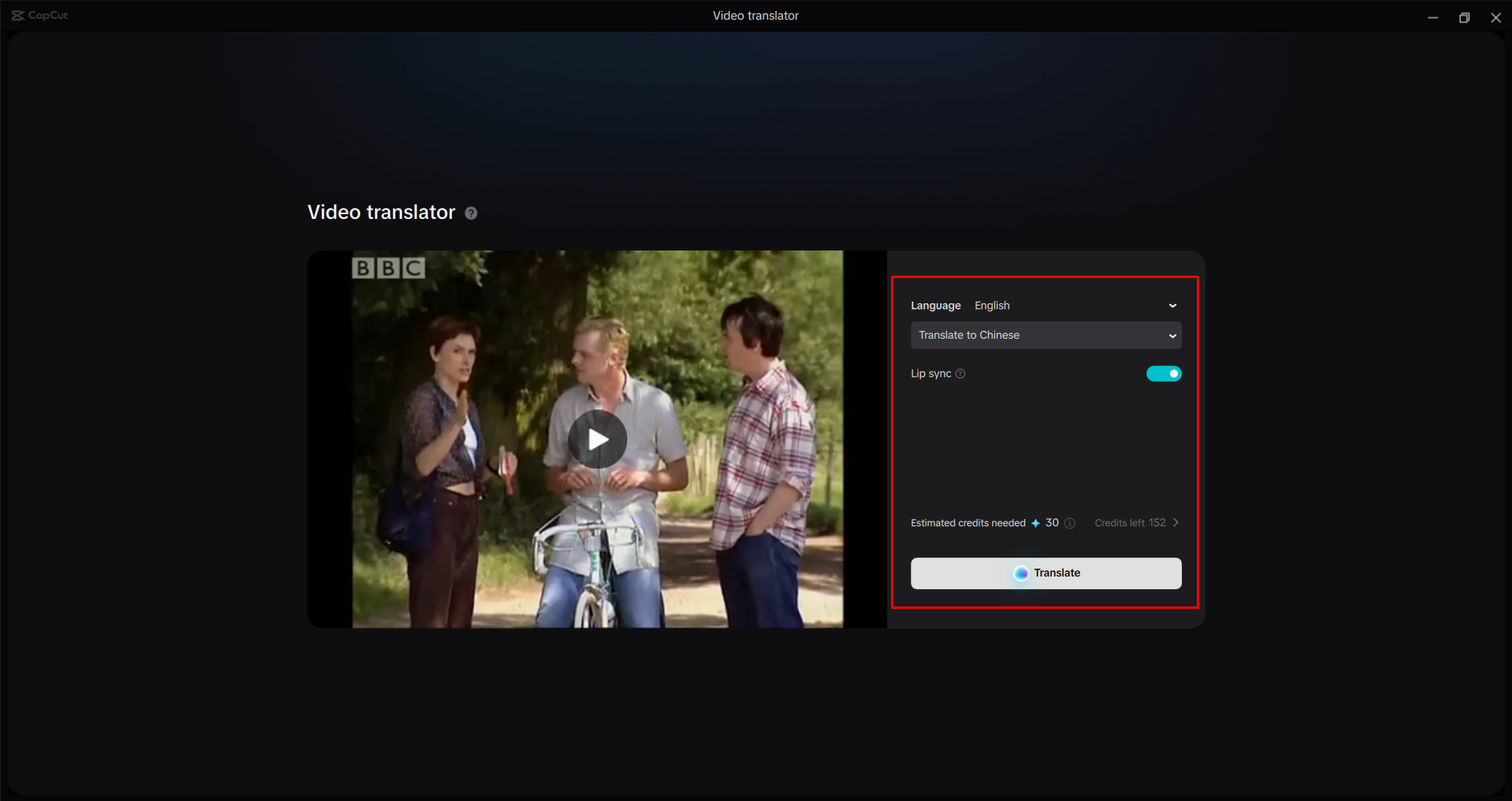Image resolution: width=1512 pixels, height=801 pixels.
Task: Click the chevron on the target language selector
Action: [x=1173, y=335]
